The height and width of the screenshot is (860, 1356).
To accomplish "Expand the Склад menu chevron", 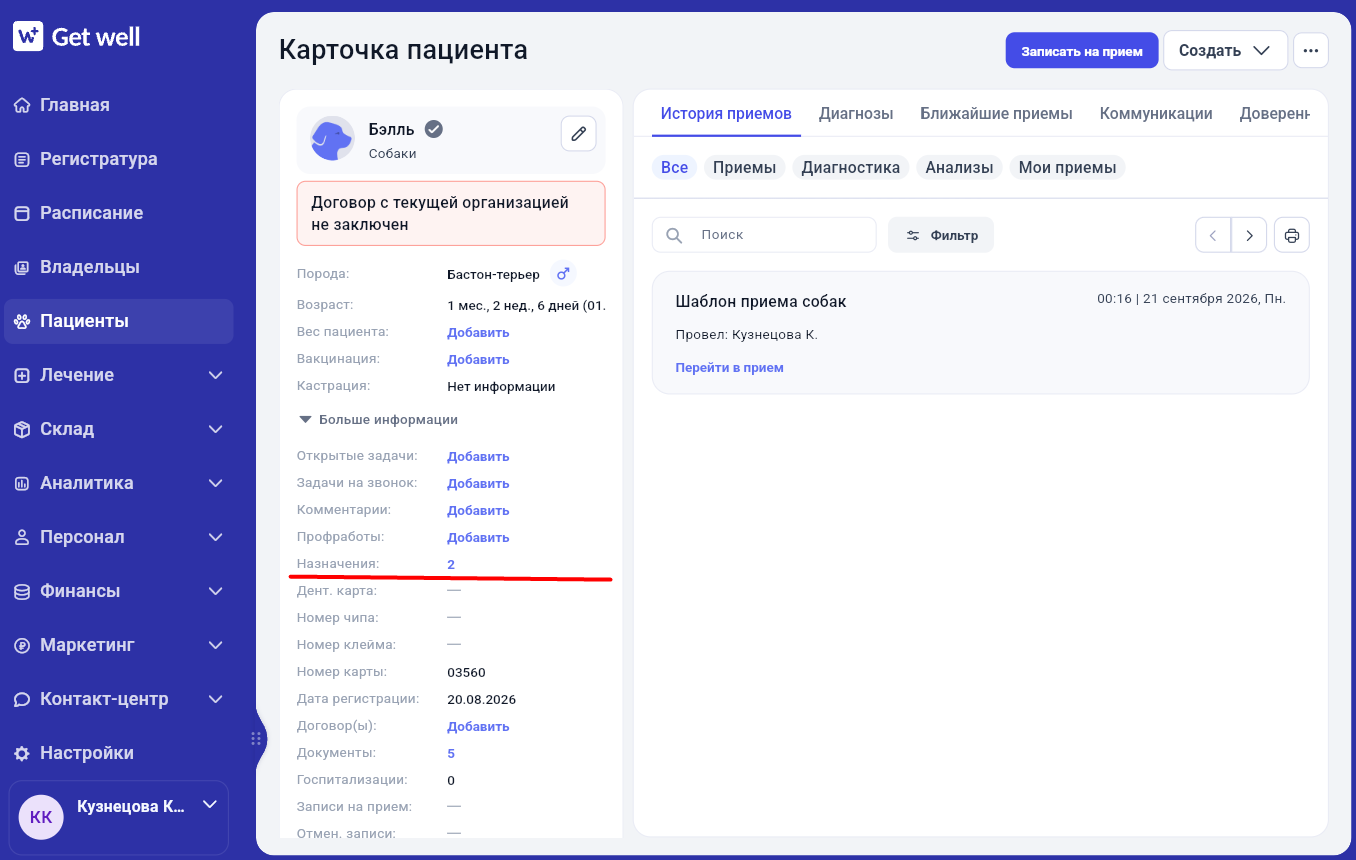I will [215, 429].
